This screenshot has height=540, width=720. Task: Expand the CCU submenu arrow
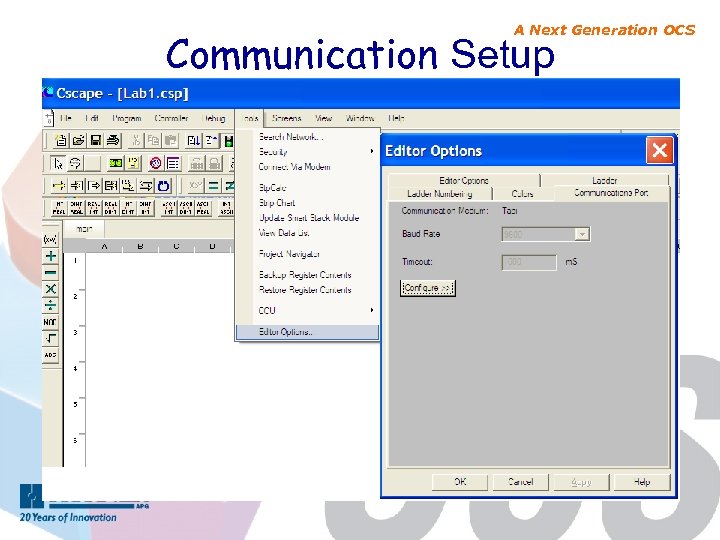(x=371, y=310)
